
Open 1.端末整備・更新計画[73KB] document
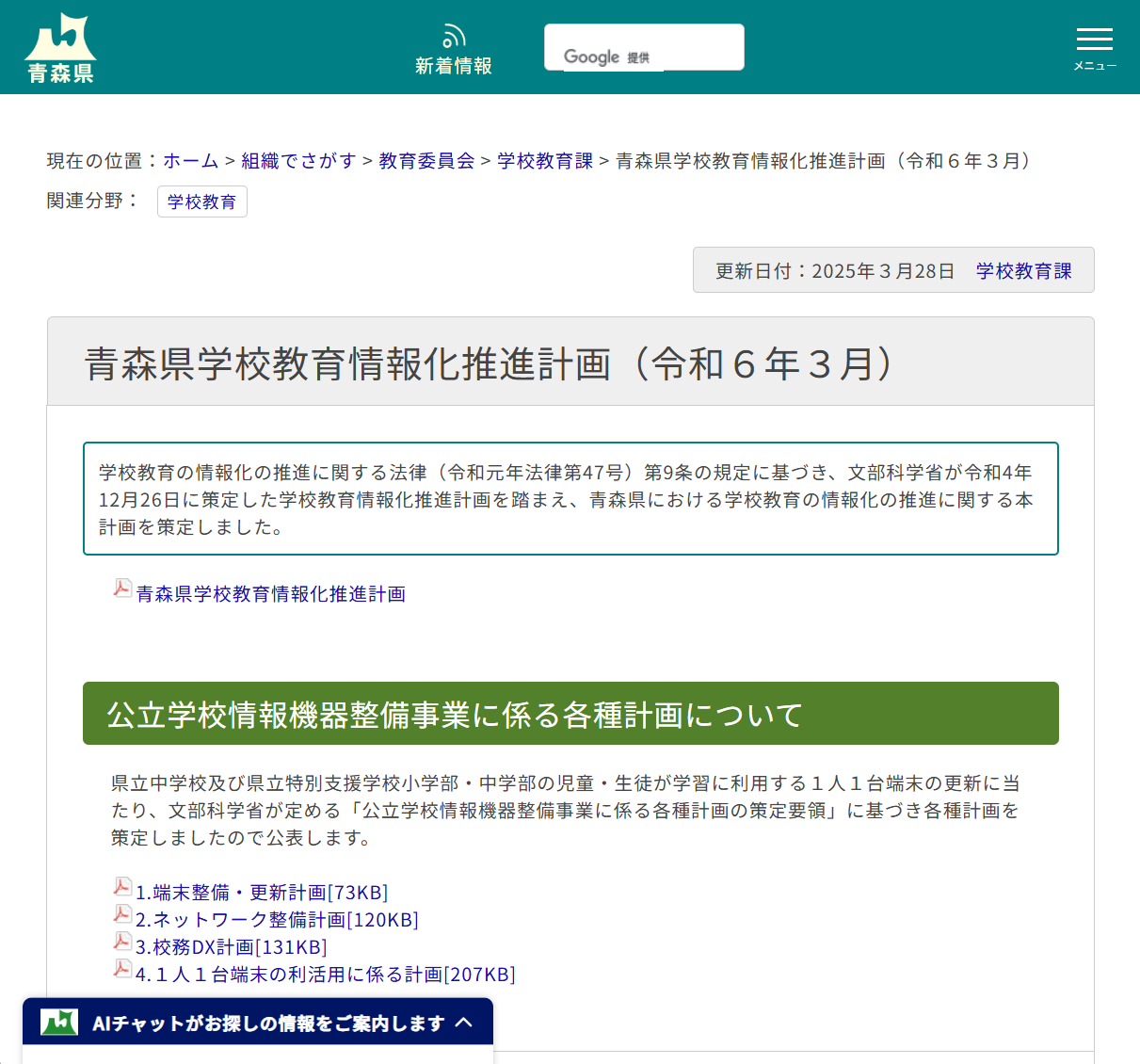tap(262, 892)
